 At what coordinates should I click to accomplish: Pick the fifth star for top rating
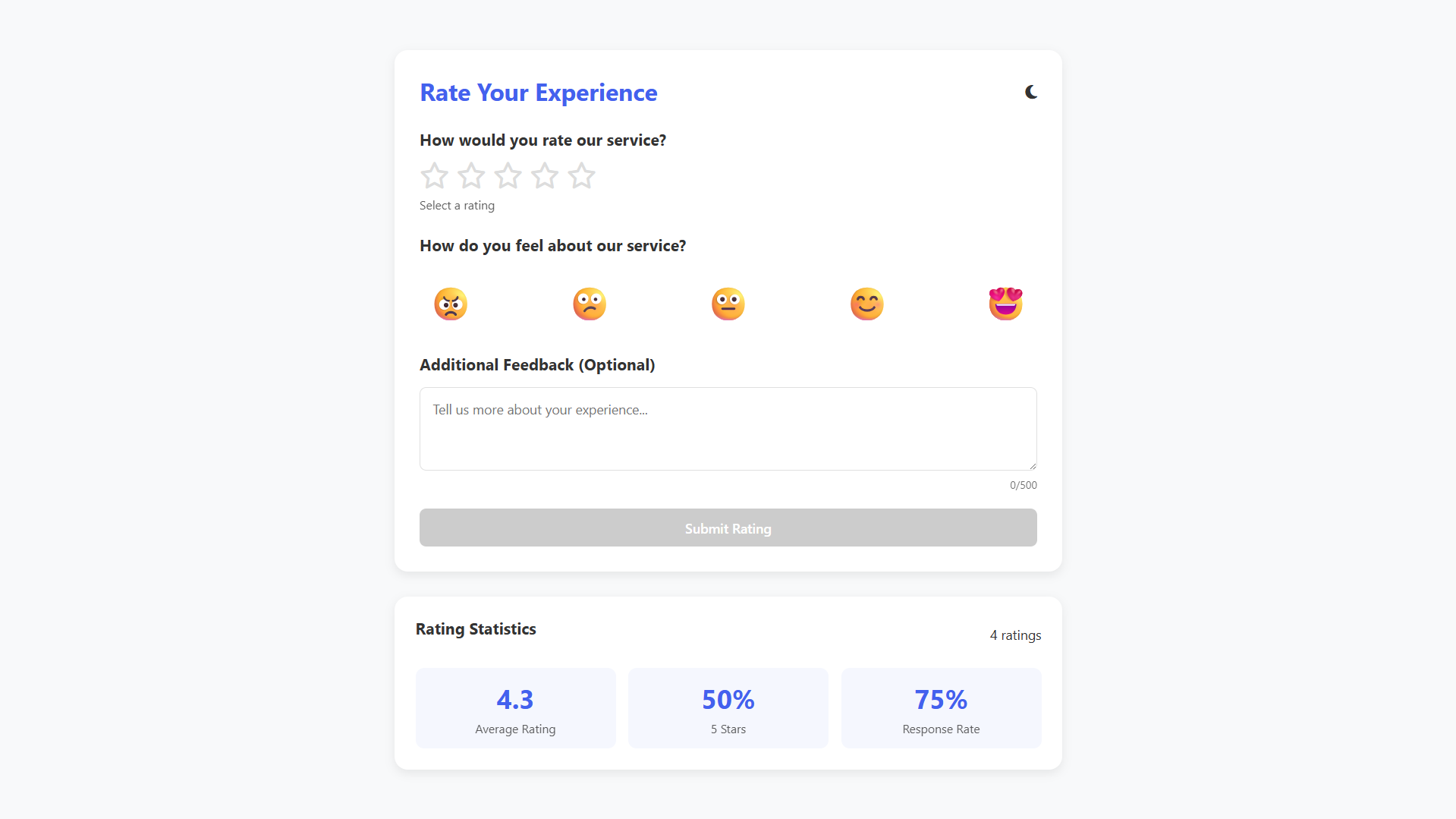[582, 176]
